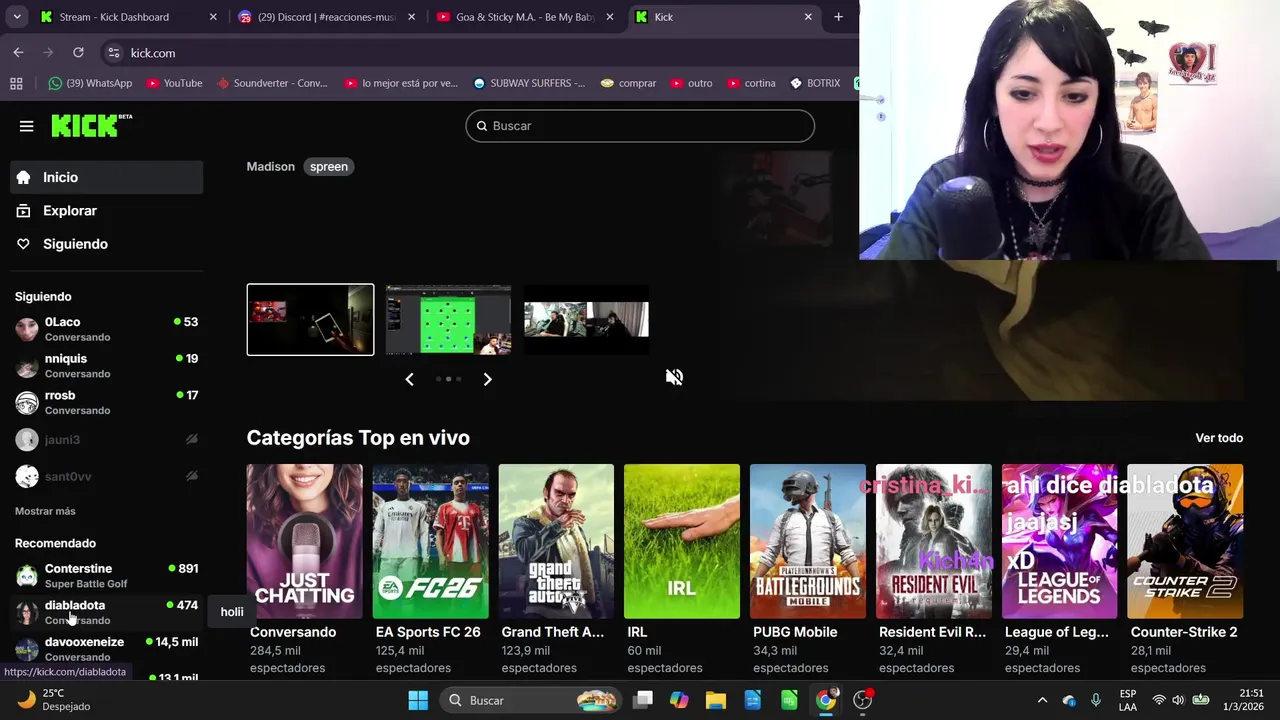Open recommended channel diabladota
1280x720 pixels.
107,612
